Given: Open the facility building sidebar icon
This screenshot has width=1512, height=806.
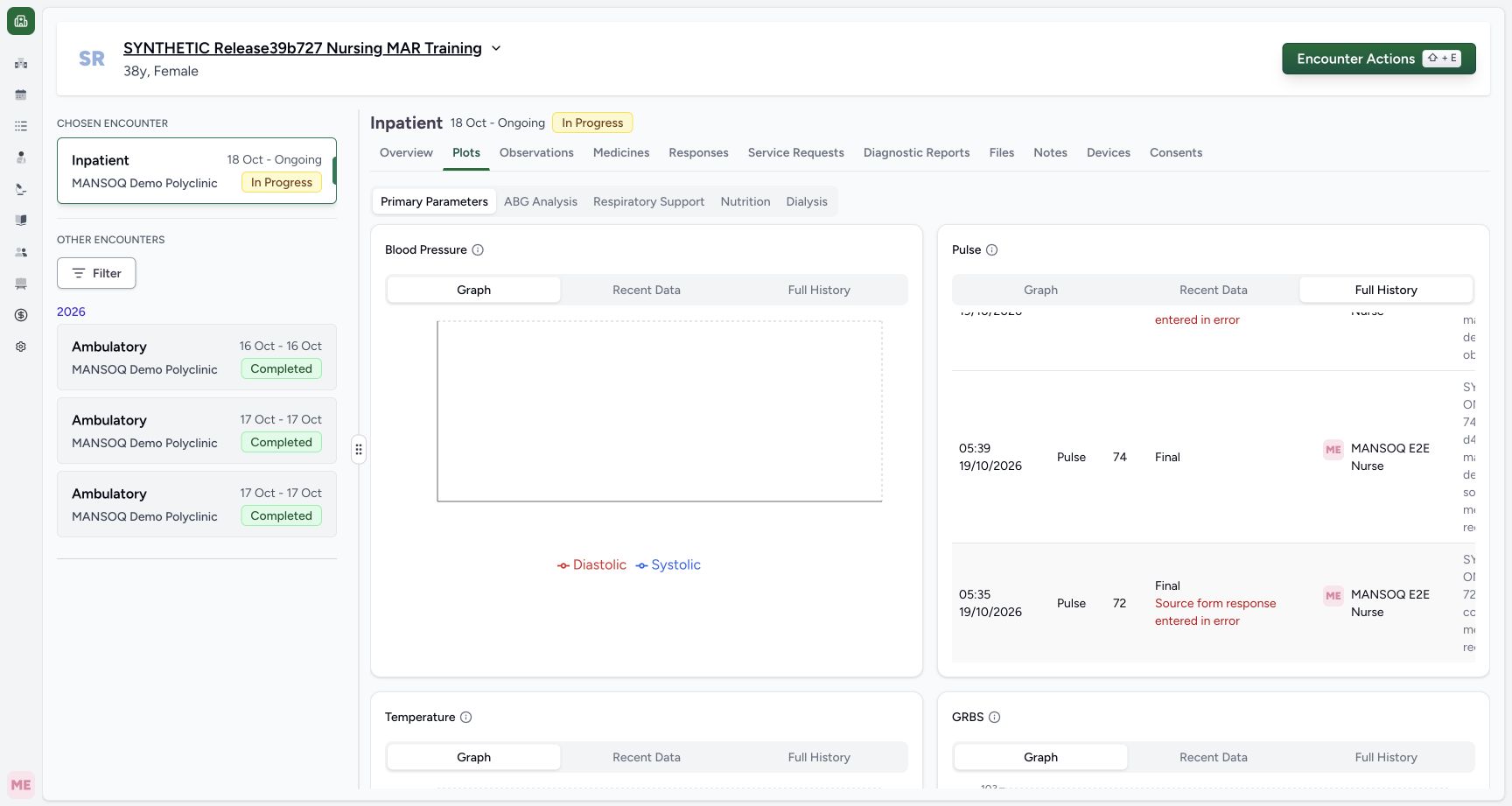Looking at the screenshot, I should [21, 63].
